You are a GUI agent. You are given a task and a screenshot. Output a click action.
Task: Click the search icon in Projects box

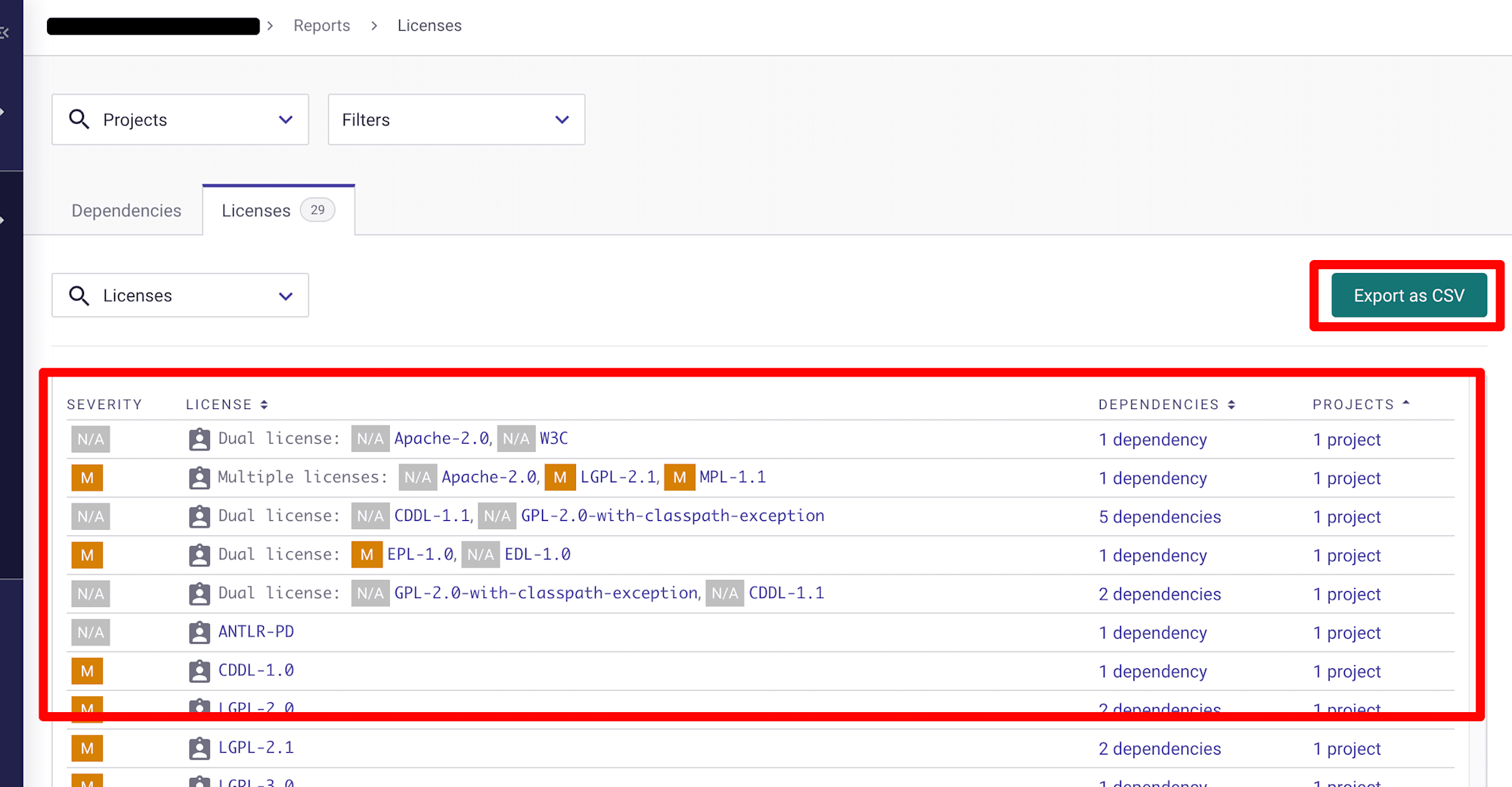tap(79, 119)
